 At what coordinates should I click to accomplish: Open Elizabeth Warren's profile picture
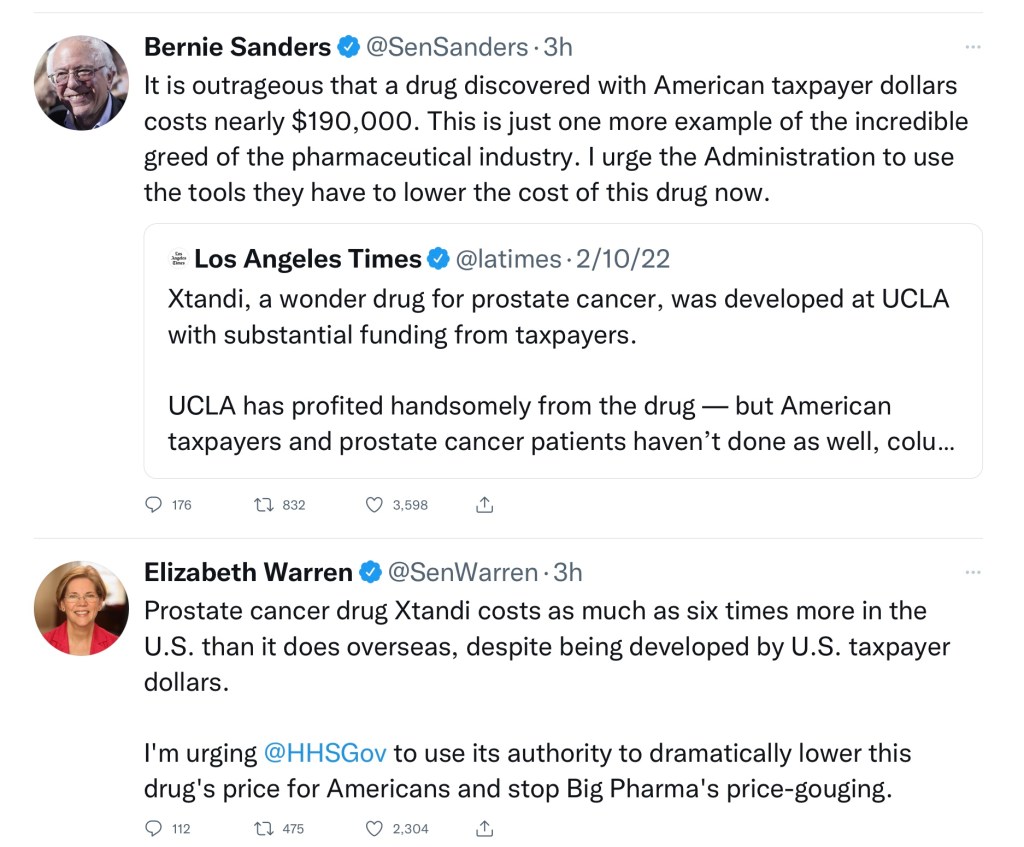(x=81, y=608)
